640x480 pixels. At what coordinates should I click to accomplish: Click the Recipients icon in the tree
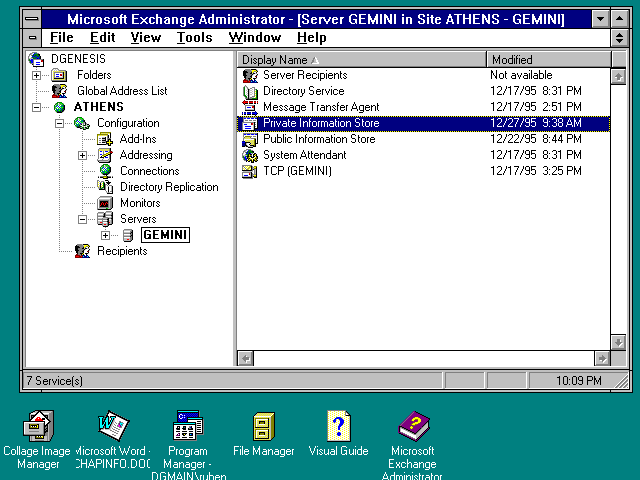(x=82, y=251)
